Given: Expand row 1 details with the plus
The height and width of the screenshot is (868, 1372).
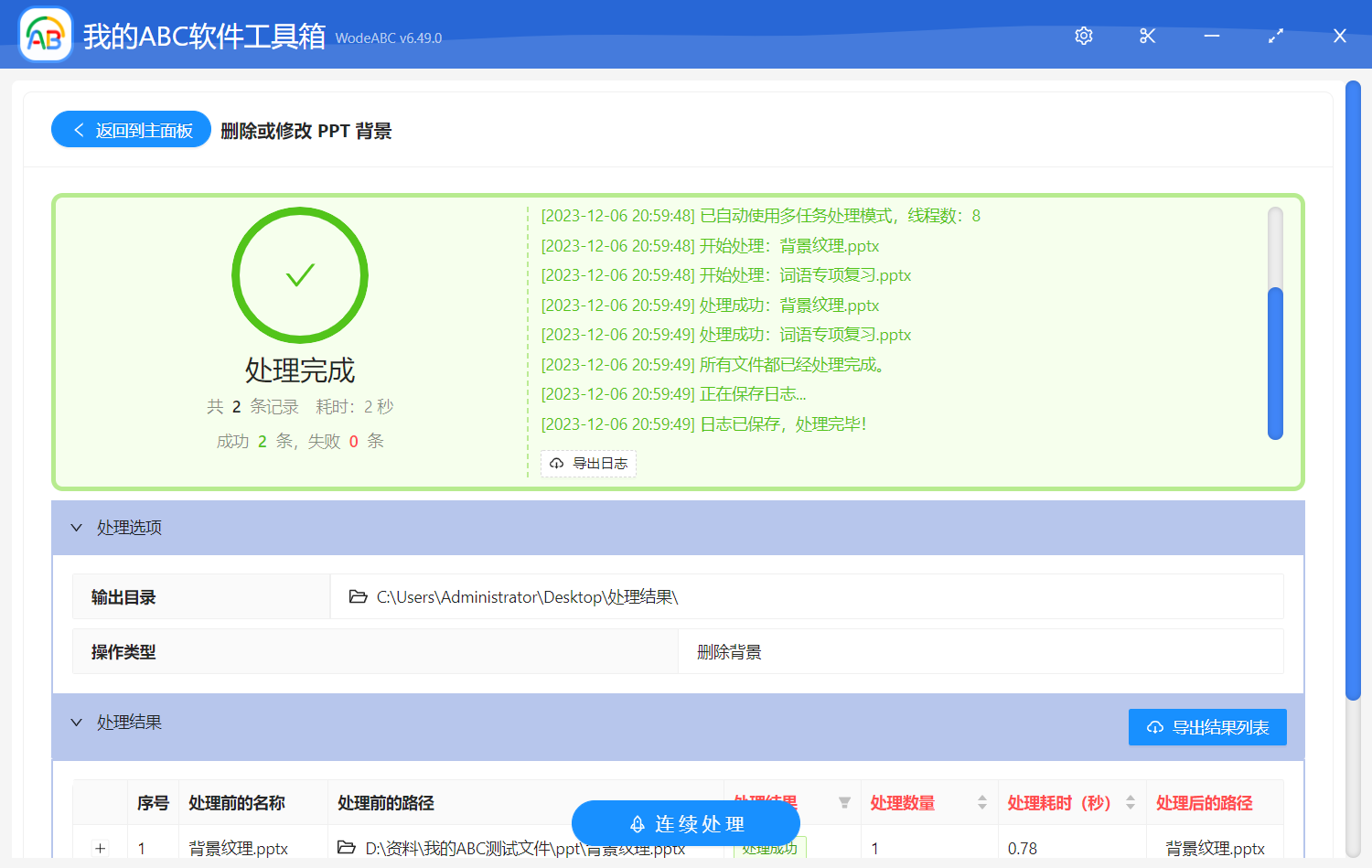Looking at the screenshot, I should click(x=101, y=849).
